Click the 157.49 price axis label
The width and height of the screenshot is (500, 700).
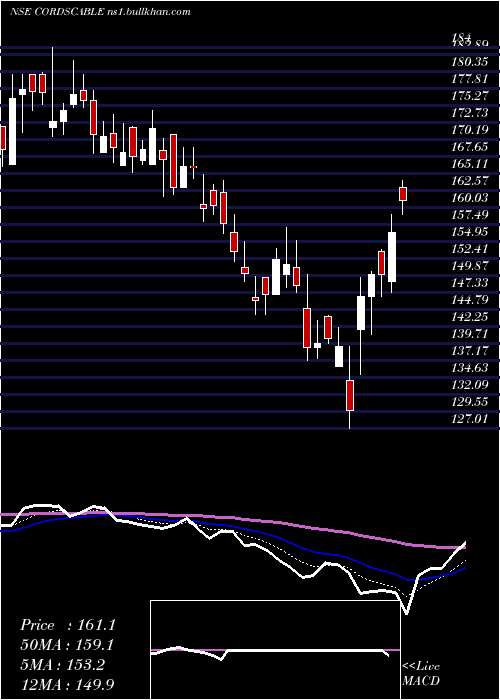point(469,215)
